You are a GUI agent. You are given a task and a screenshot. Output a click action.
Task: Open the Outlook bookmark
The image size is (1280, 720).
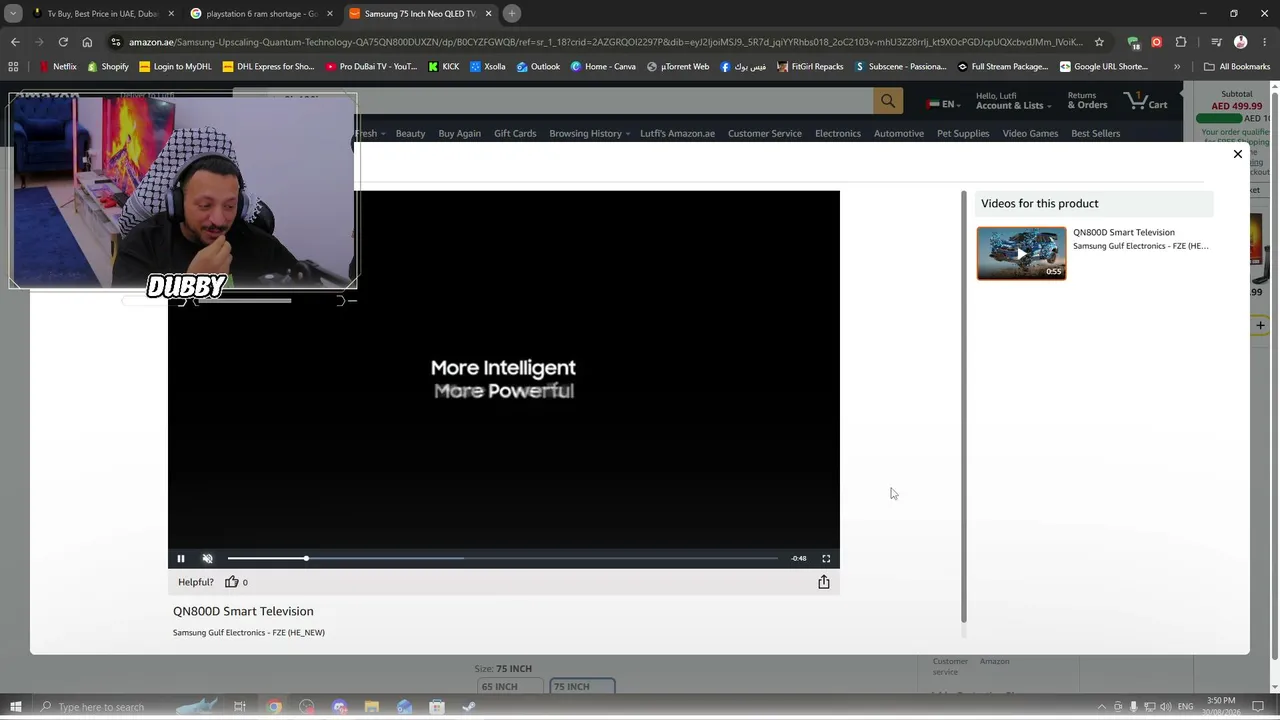(x=538, y=67)
